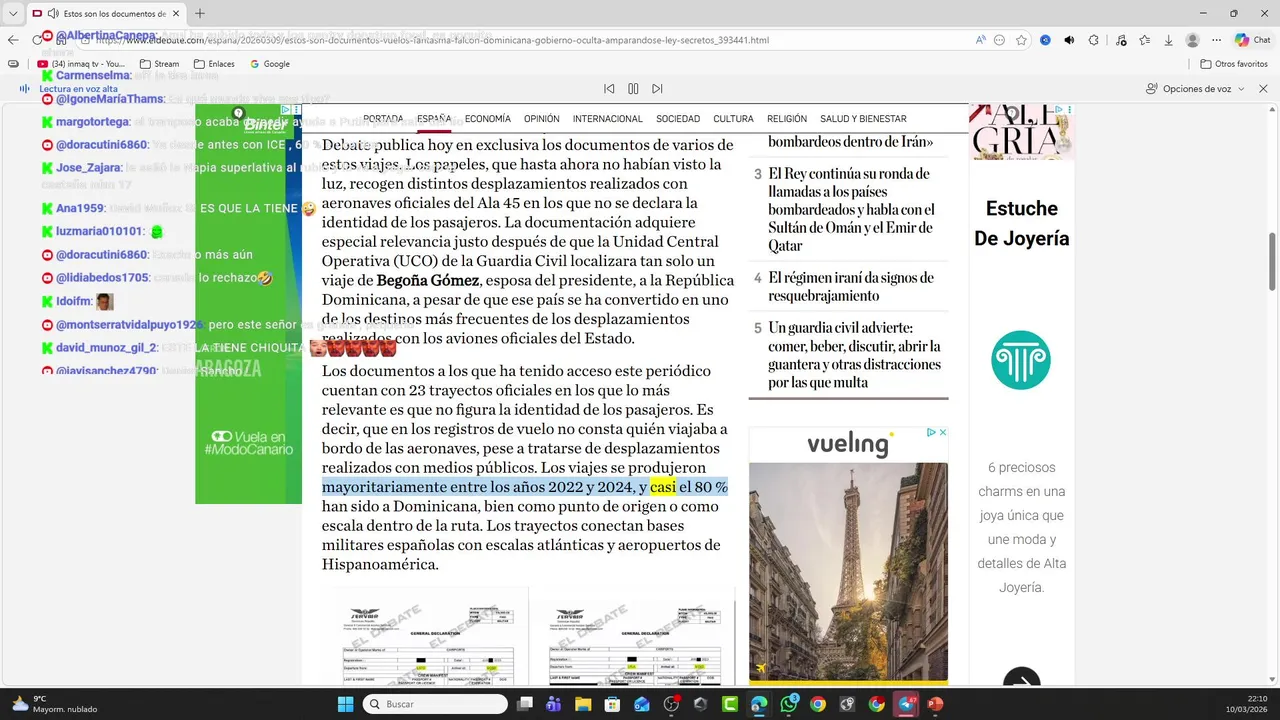Image resolution: width=1280 pixels, height=720 pixels.
Task: Go to the SALUD Y BIENESTAR section
Action: coord(863,119)
